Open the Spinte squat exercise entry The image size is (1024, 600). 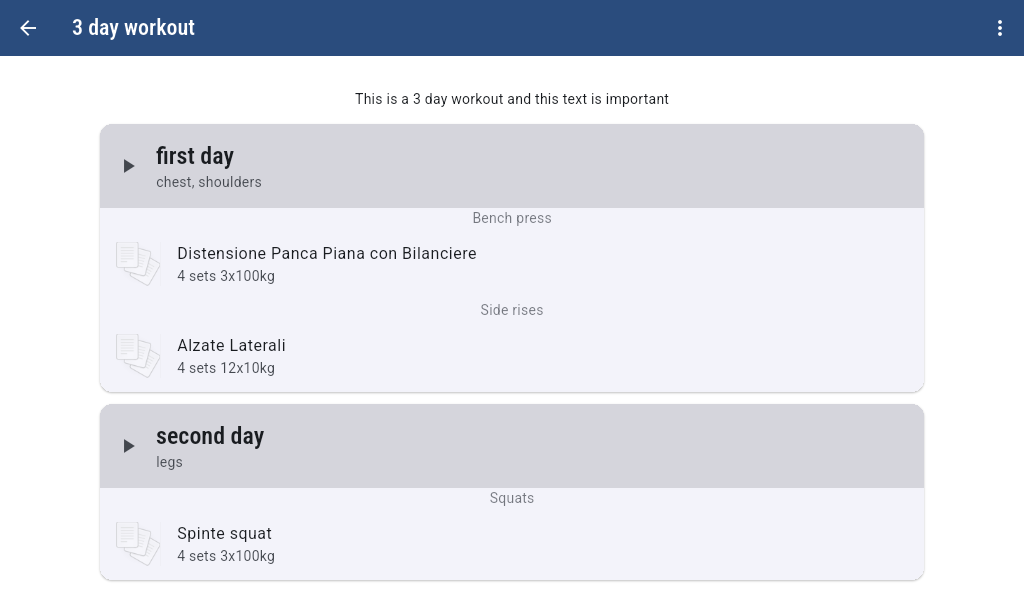click(224, 534)
